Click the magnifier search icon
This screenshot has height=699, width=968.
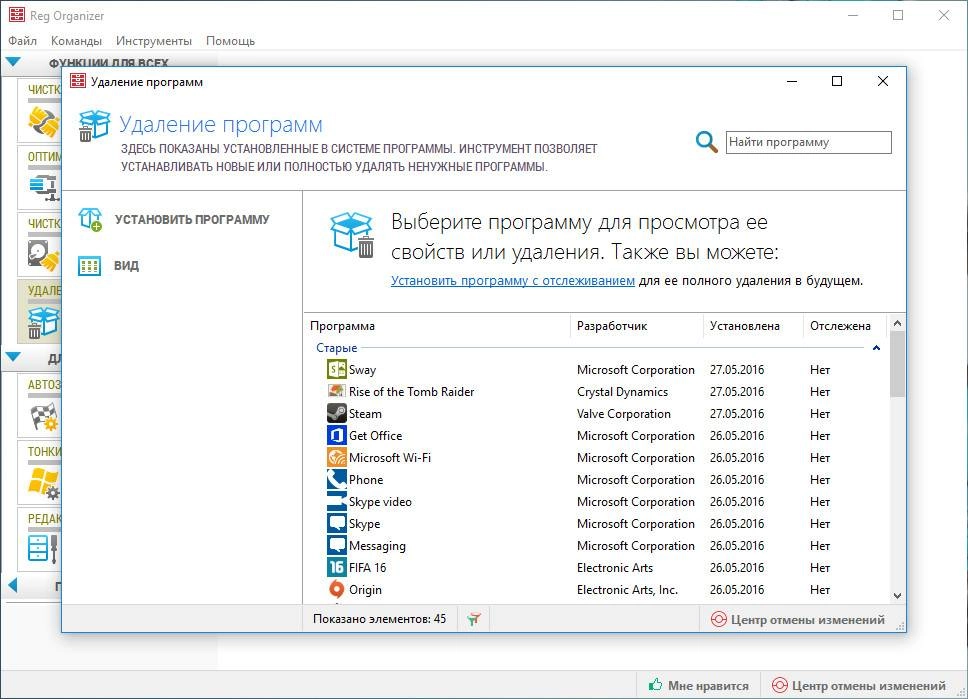(x=706, y=142)
